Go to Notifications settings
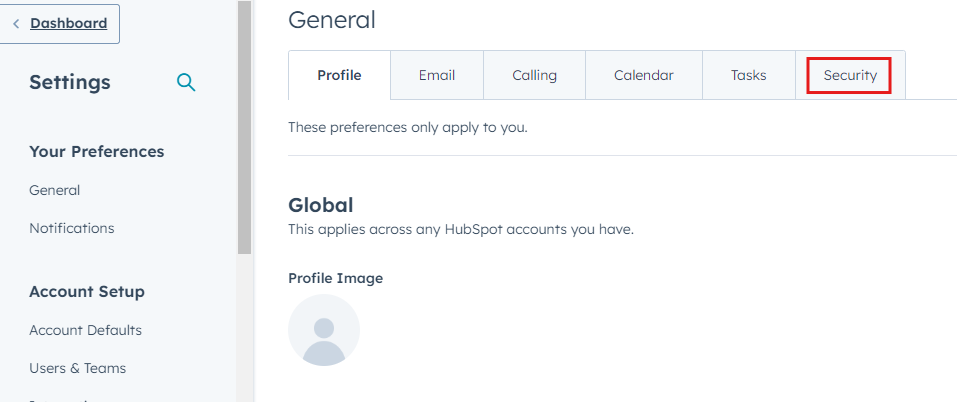 coord(72,228)
